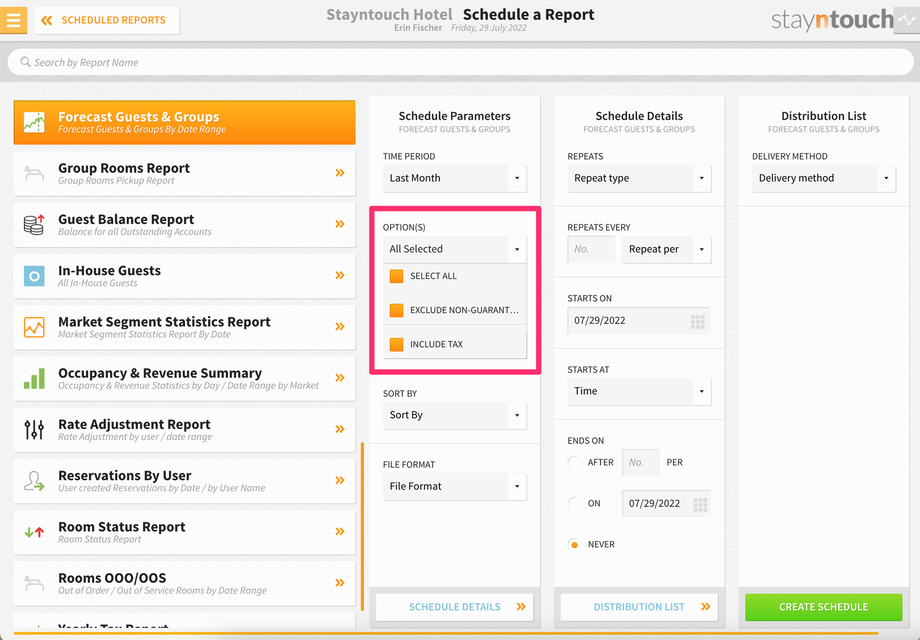Click double chevron on Guest Balance Report
920x640 pixels.
tap(340, 224)
